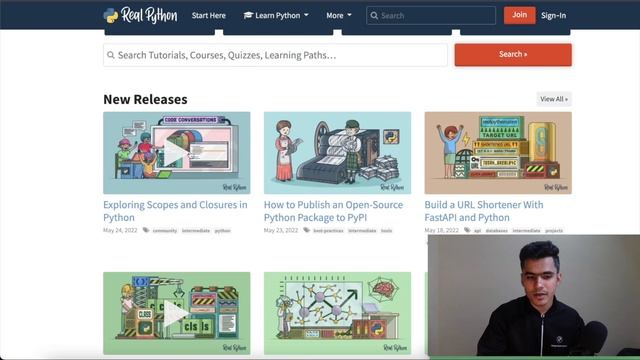The width and height of the screenshot is (640, 360).
Task: Click the tag icon under the PyPI article
Action: tap(307, 230)
